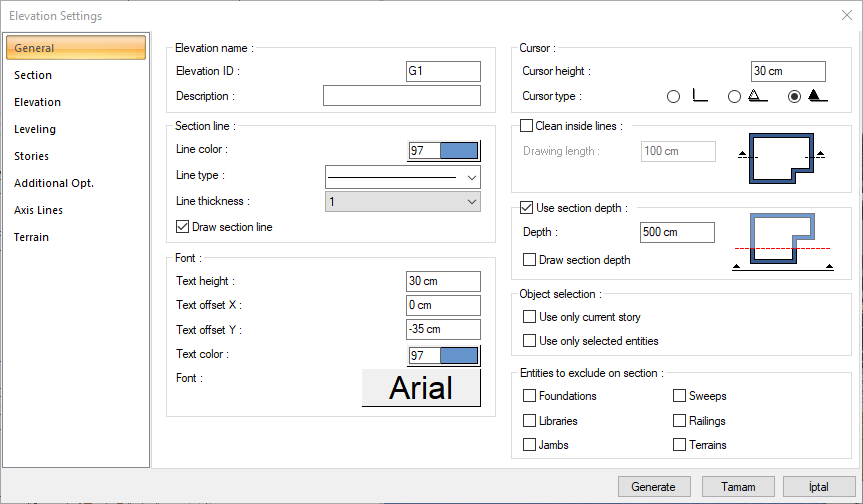
Task: Click the Arial font preview button
Action: pos(421,388)
